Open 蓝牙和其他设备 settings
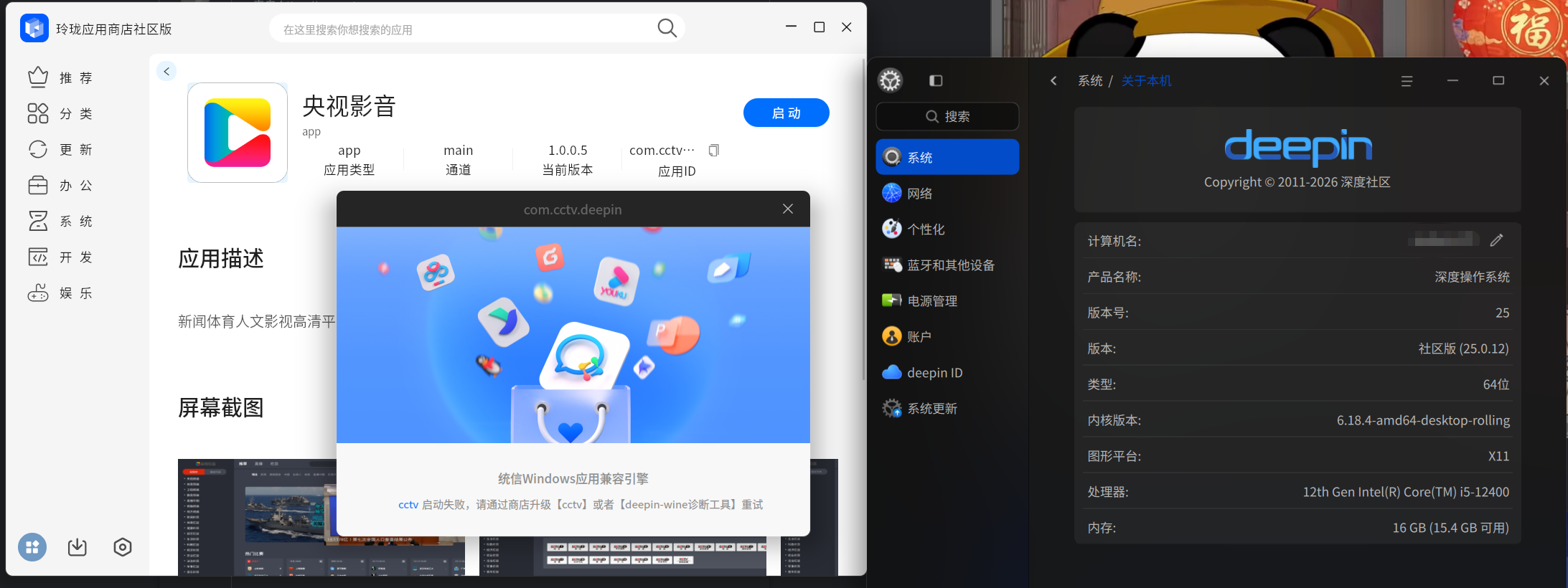This screenshot has width=1568, height=588. pyautogui.click(x=947, y=265)
